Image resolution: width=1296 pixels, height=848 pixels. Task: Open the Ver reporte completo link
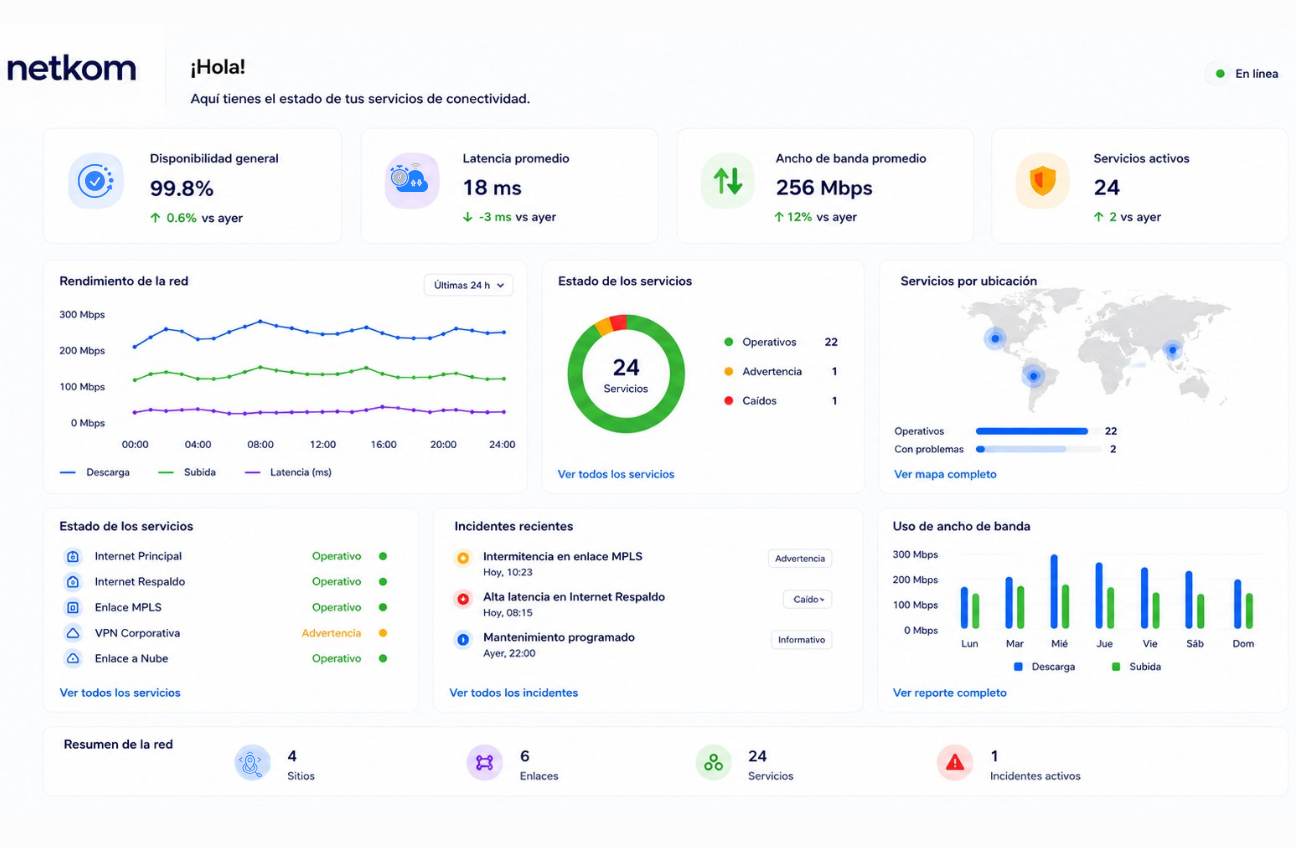[x=950, y=692]
